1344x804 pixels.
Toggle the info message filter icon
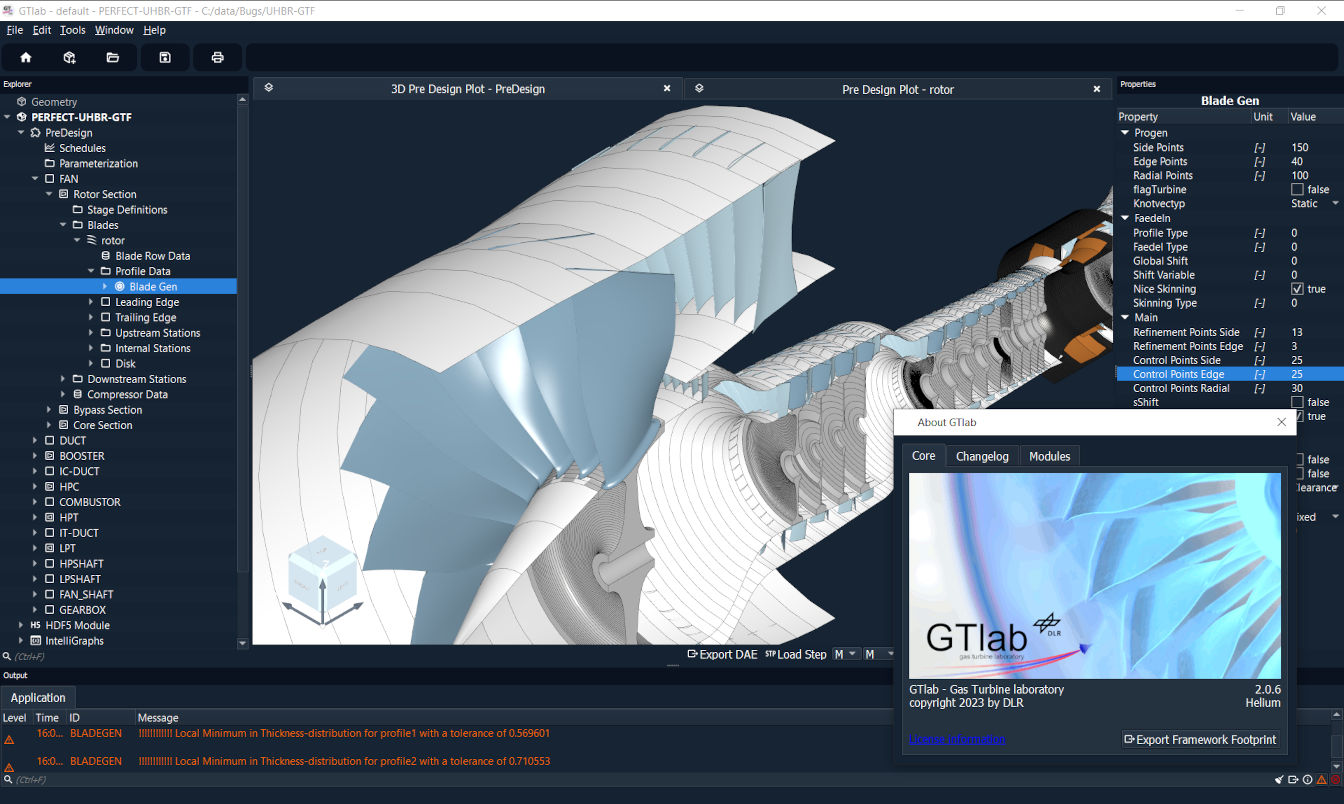1307,779
